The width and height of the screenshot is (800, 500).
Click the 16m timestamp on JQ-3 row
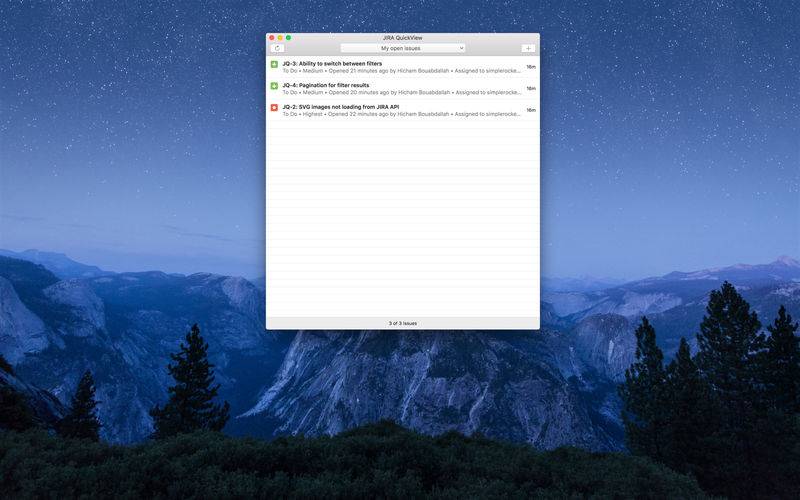(531, 67)
